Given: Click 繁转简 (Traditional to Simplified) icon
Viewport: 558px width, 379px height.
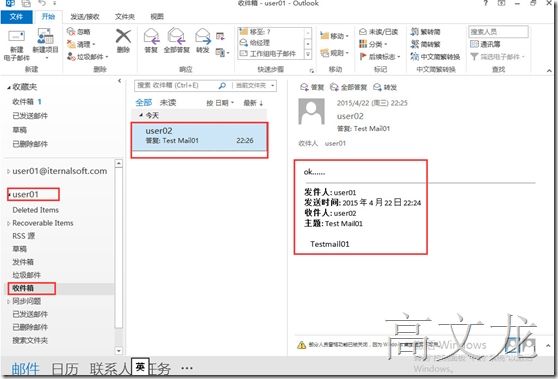Looking at the screenshot, I should (x=425, y=32).
